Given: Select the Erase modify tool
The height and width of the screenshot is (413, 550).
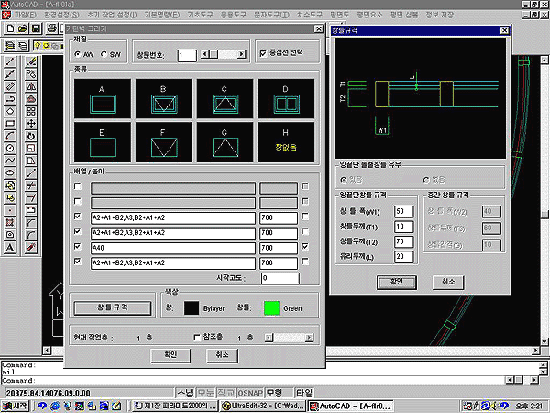Looking at the screenshot, I should point(31,62).
